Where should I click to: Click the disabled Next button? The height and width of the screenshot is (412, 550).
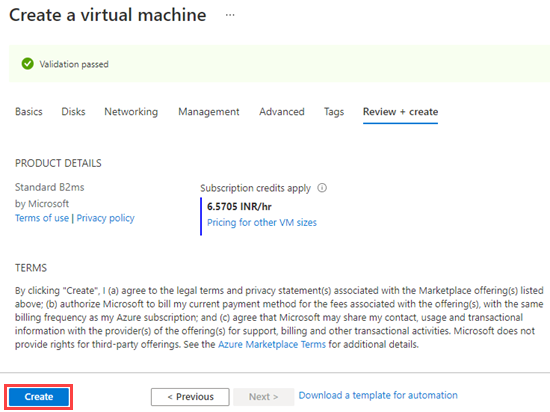(x=263, y=397)
